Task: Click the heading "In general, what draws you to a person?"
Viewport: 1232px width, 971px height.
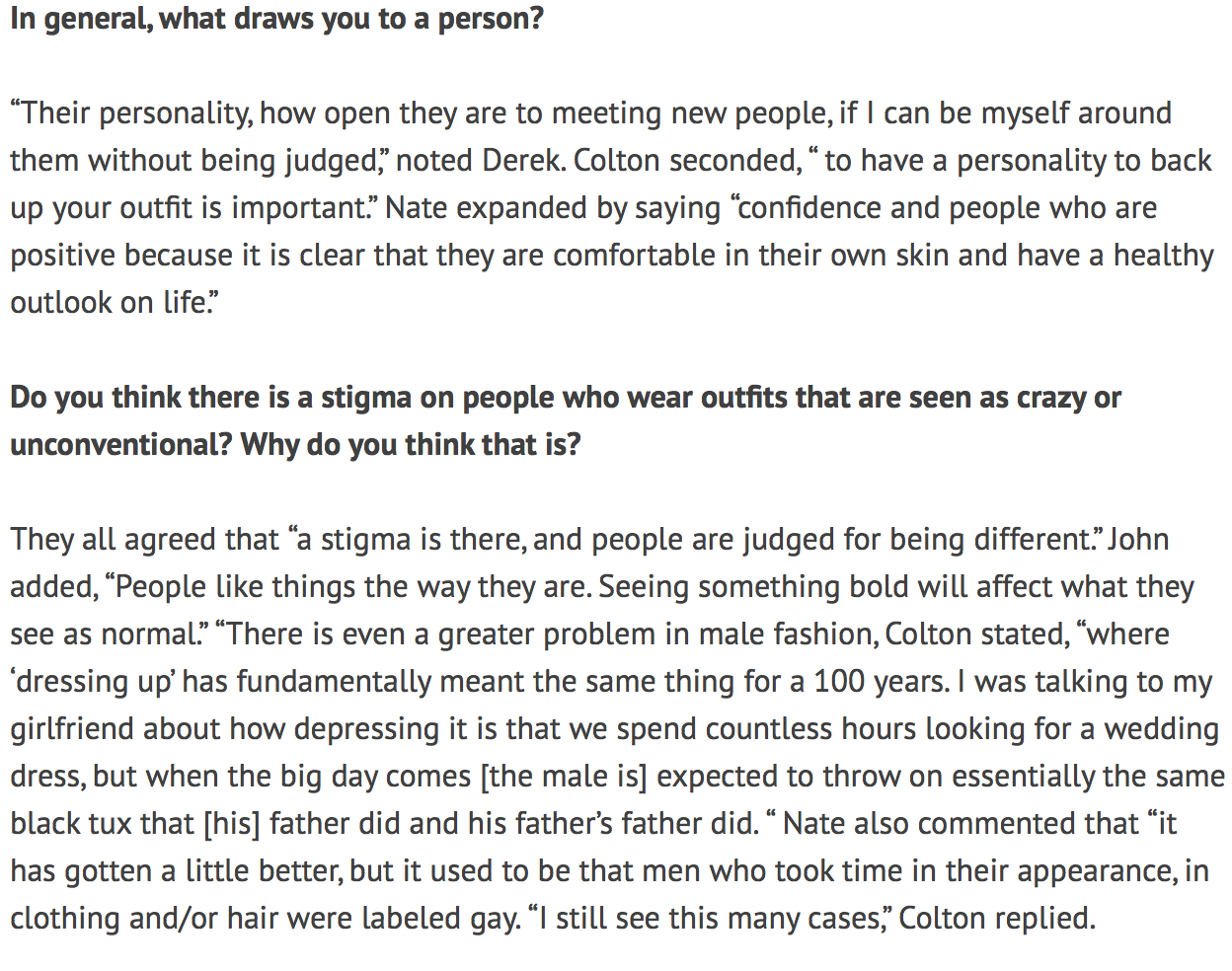Action: tap(276, 19)
